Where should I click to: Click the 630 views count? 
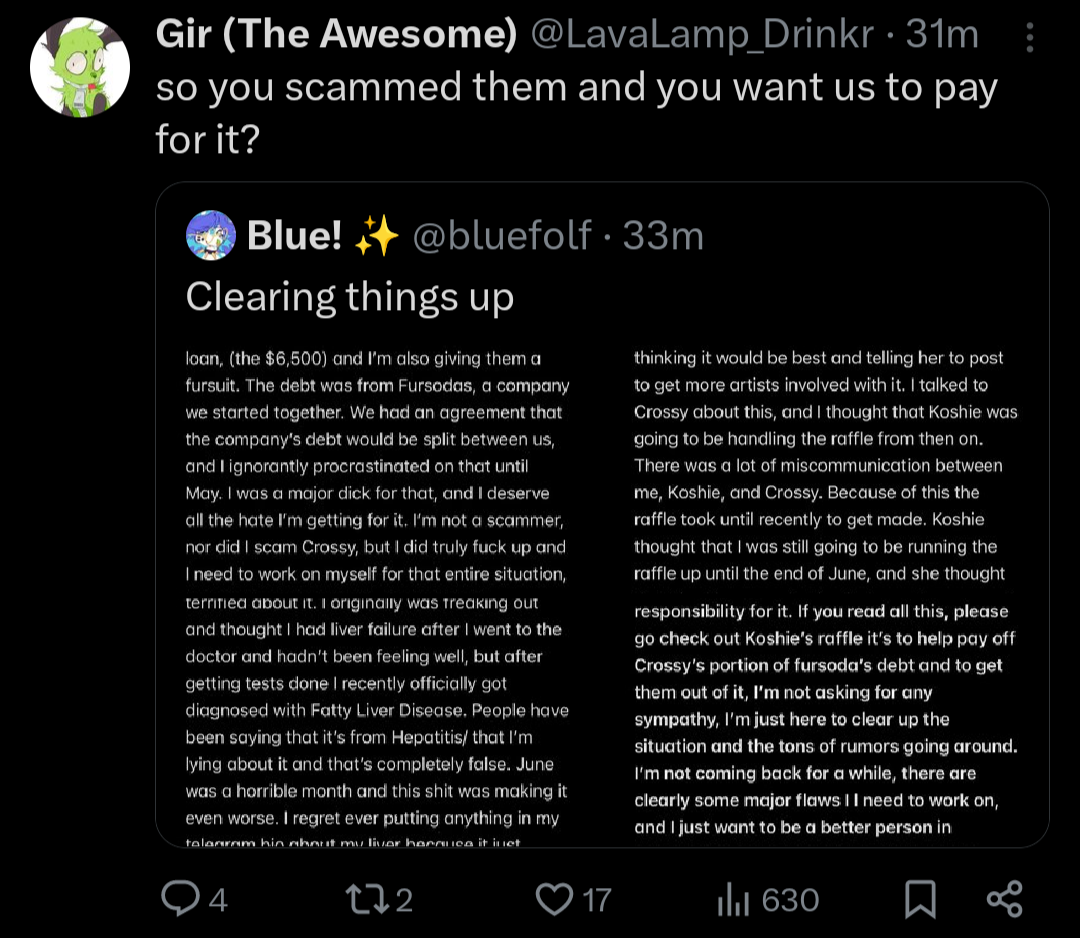pos(790,900)
